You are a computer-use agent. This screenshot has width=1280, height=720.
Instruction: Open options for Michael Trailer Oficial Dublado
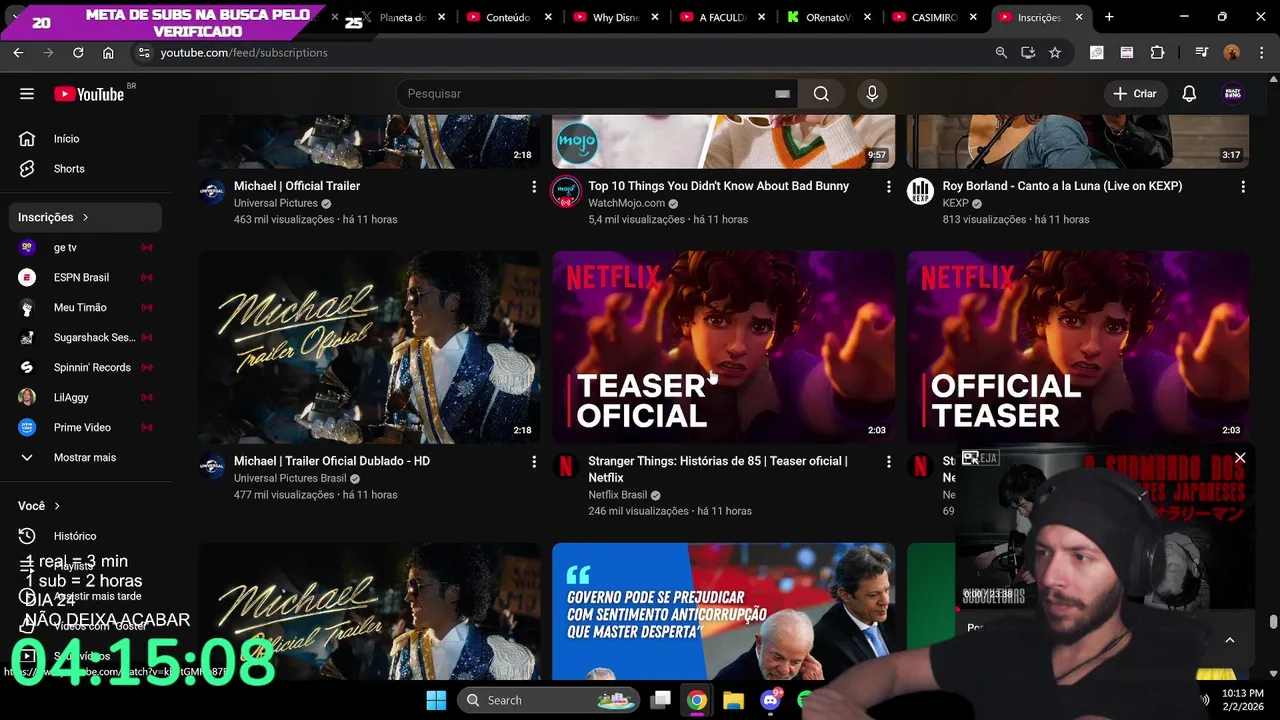pos(534,462)
